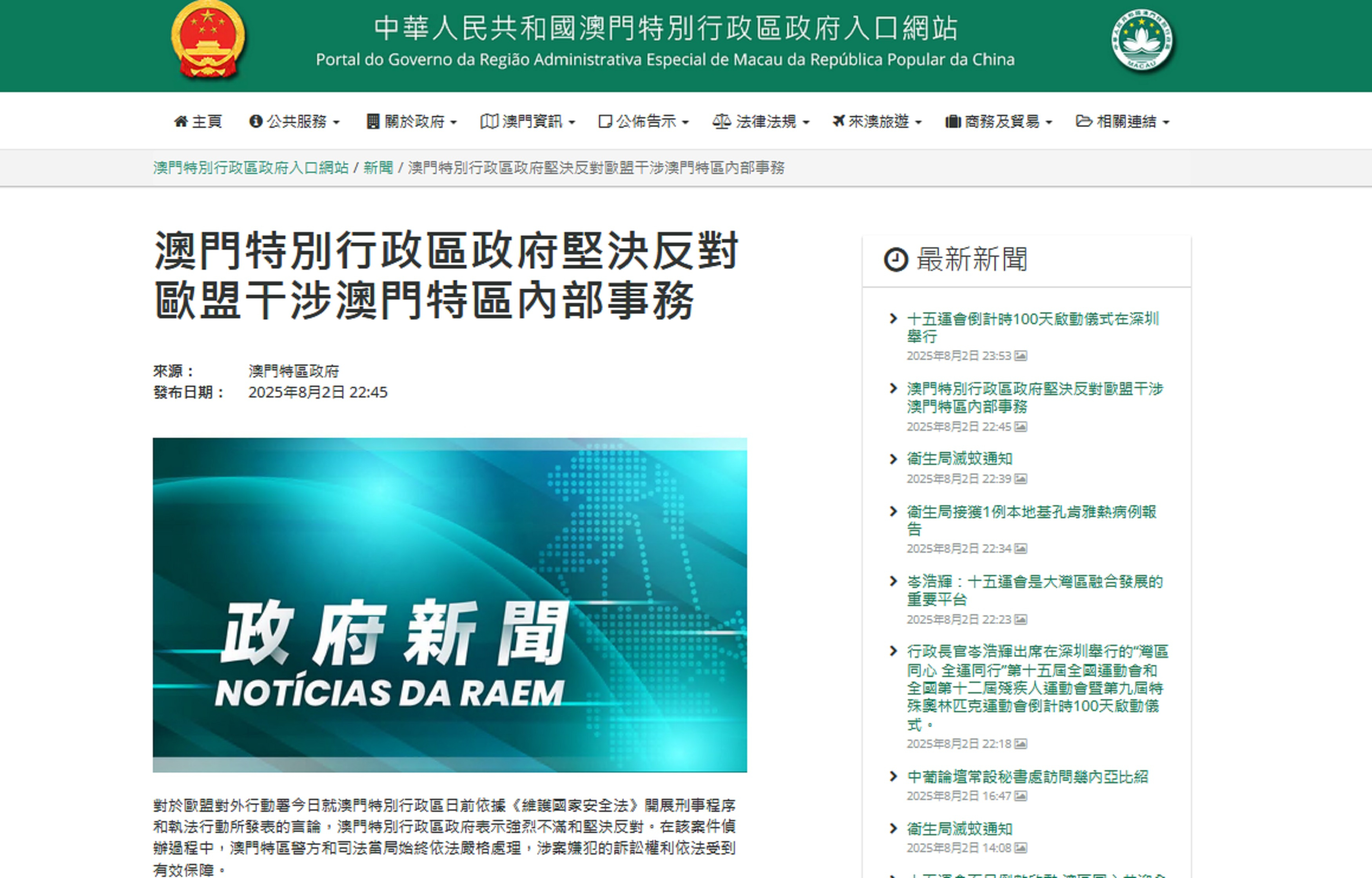Open 衛生局滅蚊通知 dated 22:39

point(959,458)
